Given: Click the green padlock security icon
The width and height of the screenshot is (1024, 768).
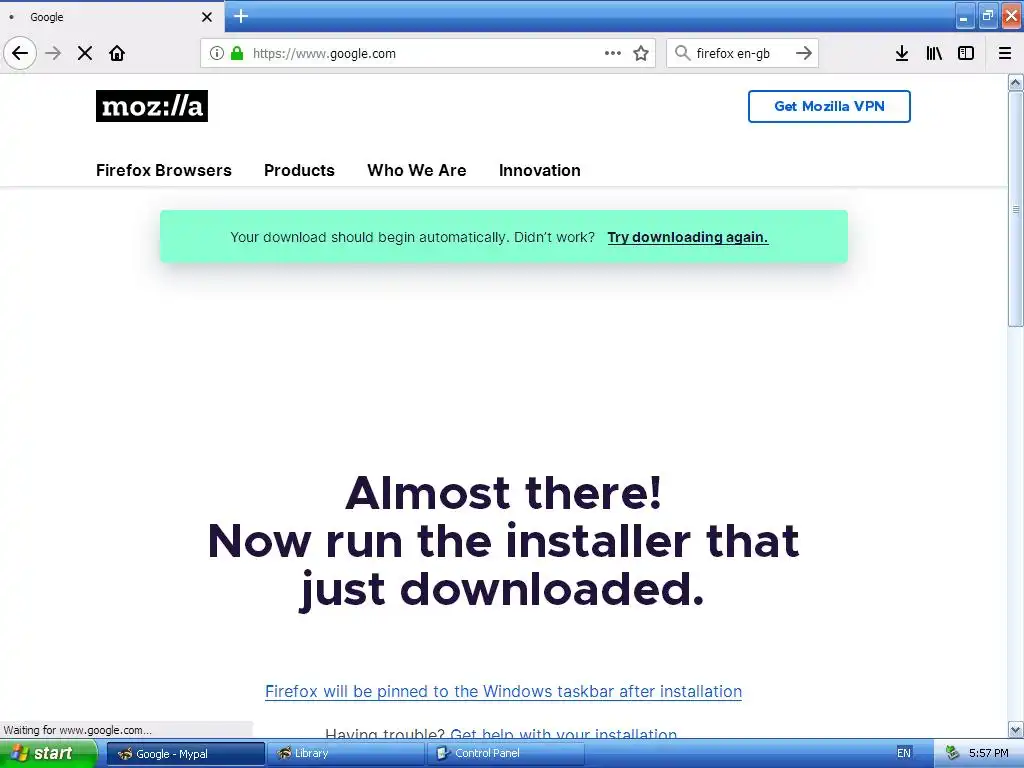Looking at the screenshot, I should (x=237, y=53).
